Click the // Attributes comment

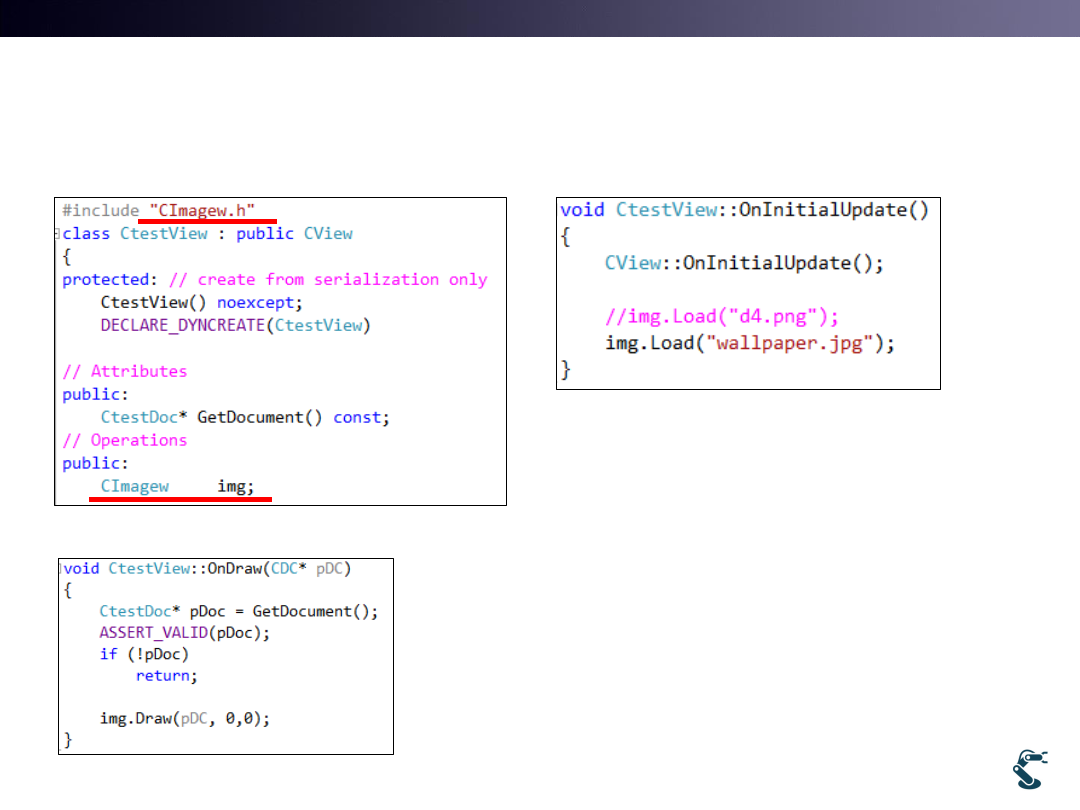click(125, 371)
